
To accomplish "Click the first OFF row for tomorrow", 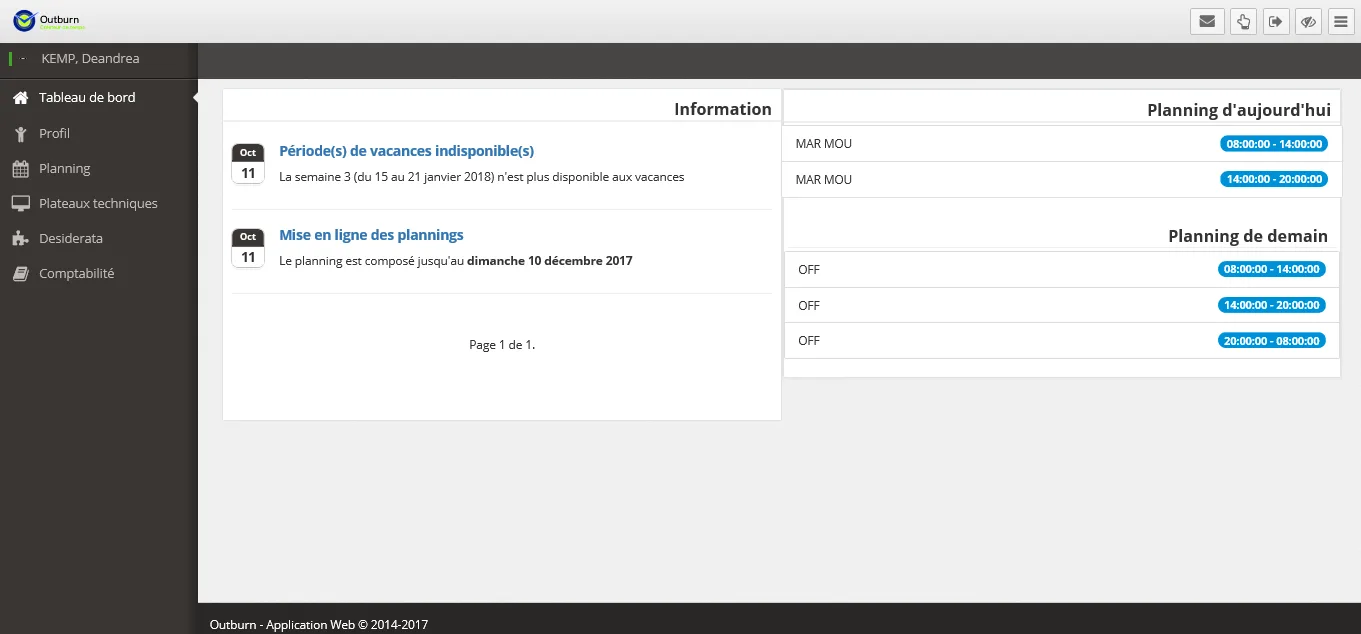I will click(1062, 270).
